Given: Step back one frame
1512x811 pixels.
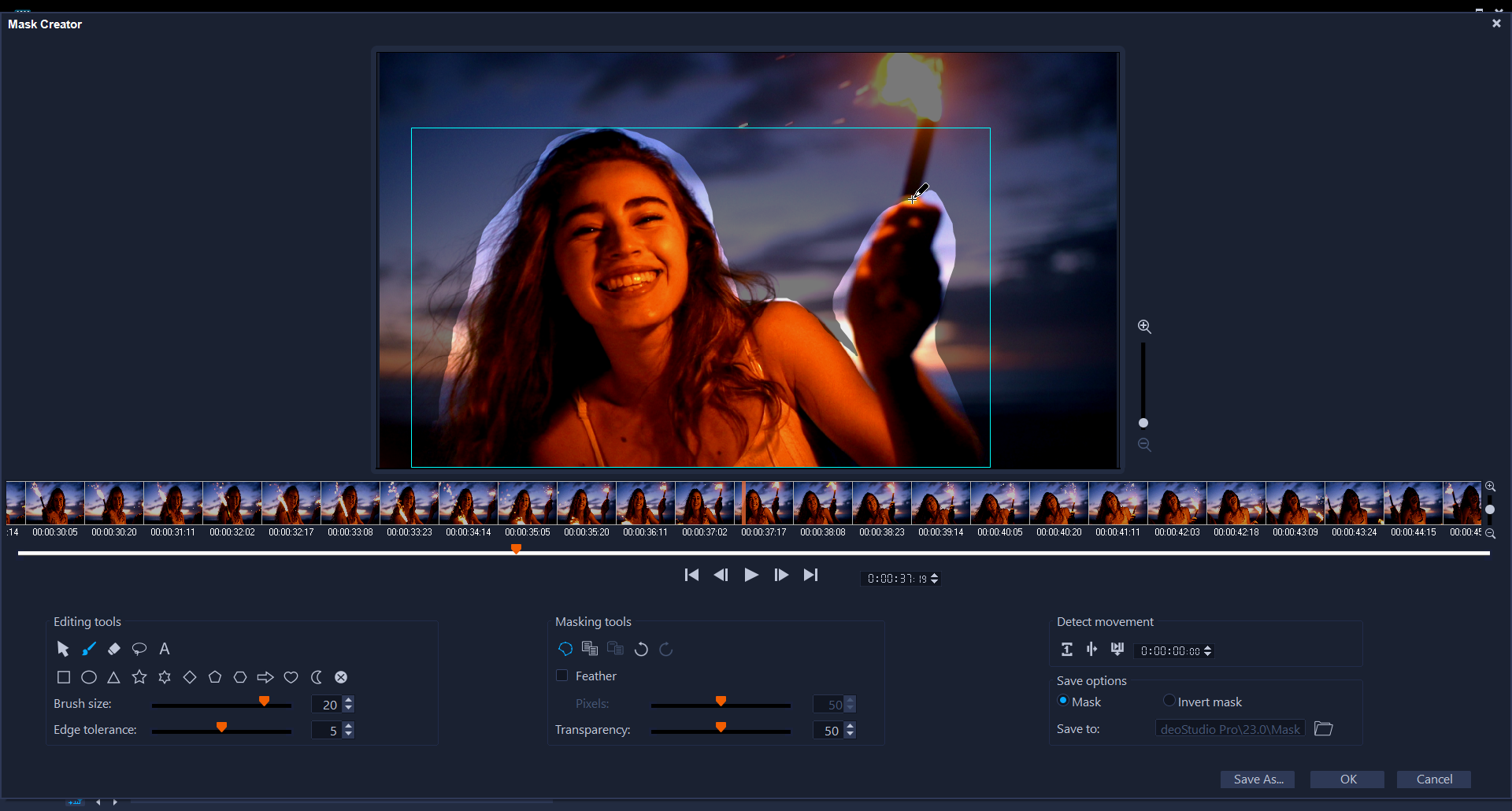Looking at the screenshot, I should [721, 575].
